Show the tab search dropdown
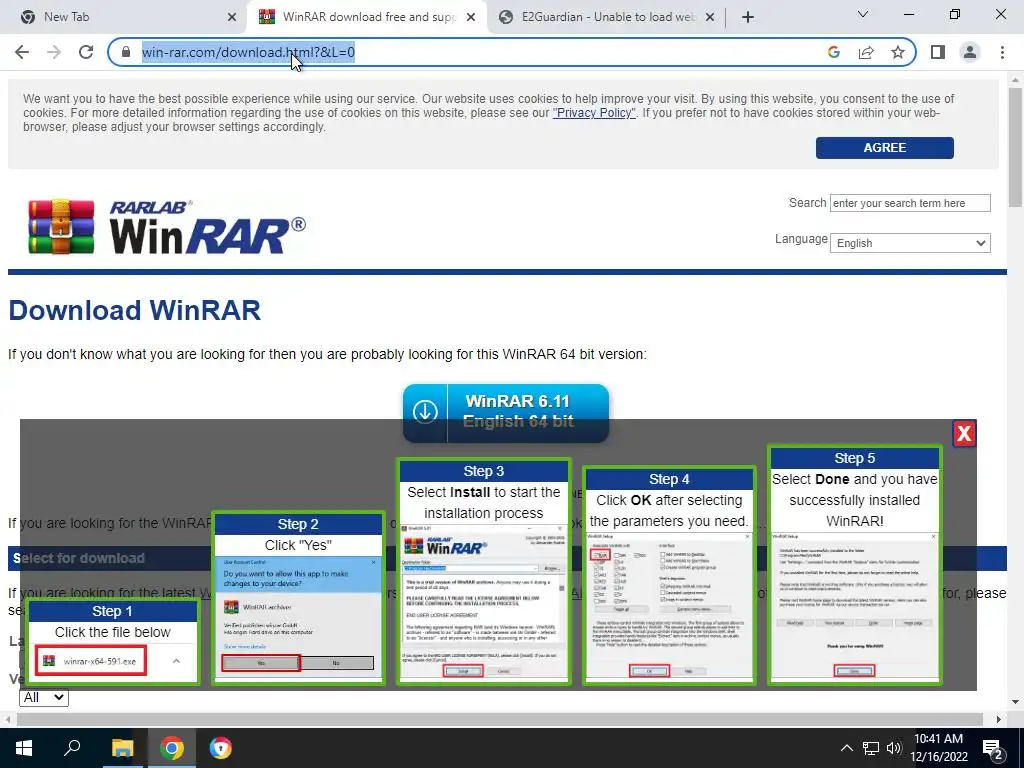1024x768 pixels. tap(863, 14)
